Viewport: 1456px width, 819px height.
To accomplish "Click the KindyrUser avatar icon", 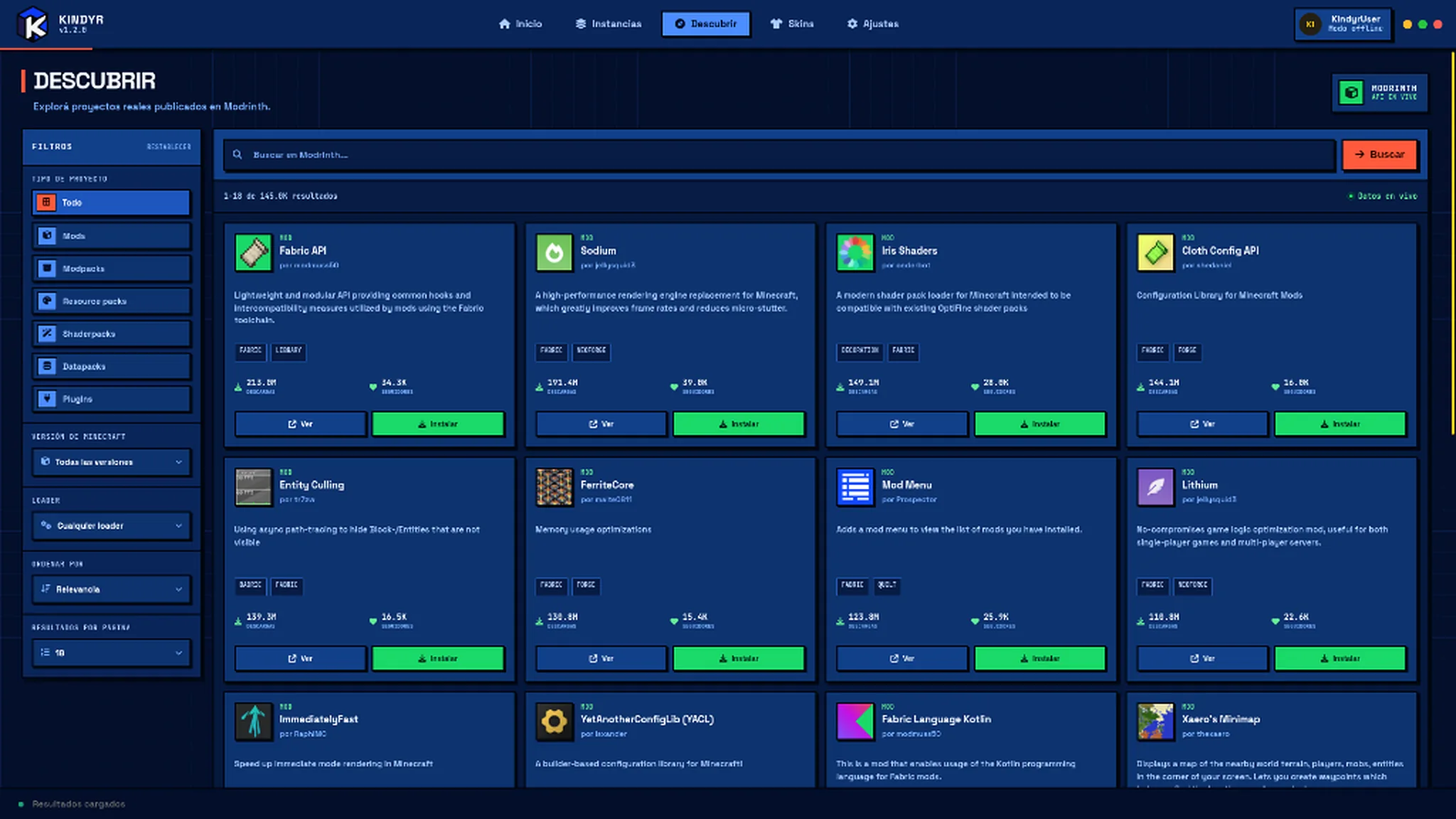I will 1310,24.
